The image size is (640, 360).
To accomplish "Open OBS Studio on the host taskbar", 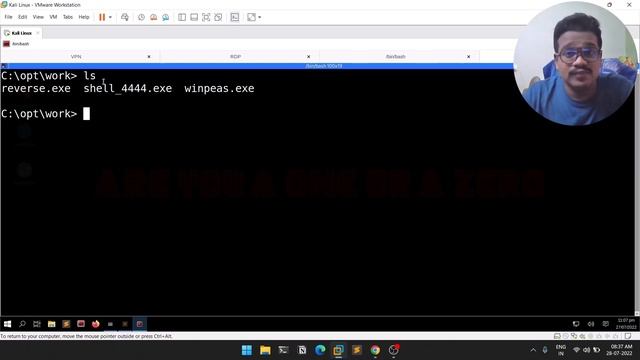I will [x=393, y=350].
